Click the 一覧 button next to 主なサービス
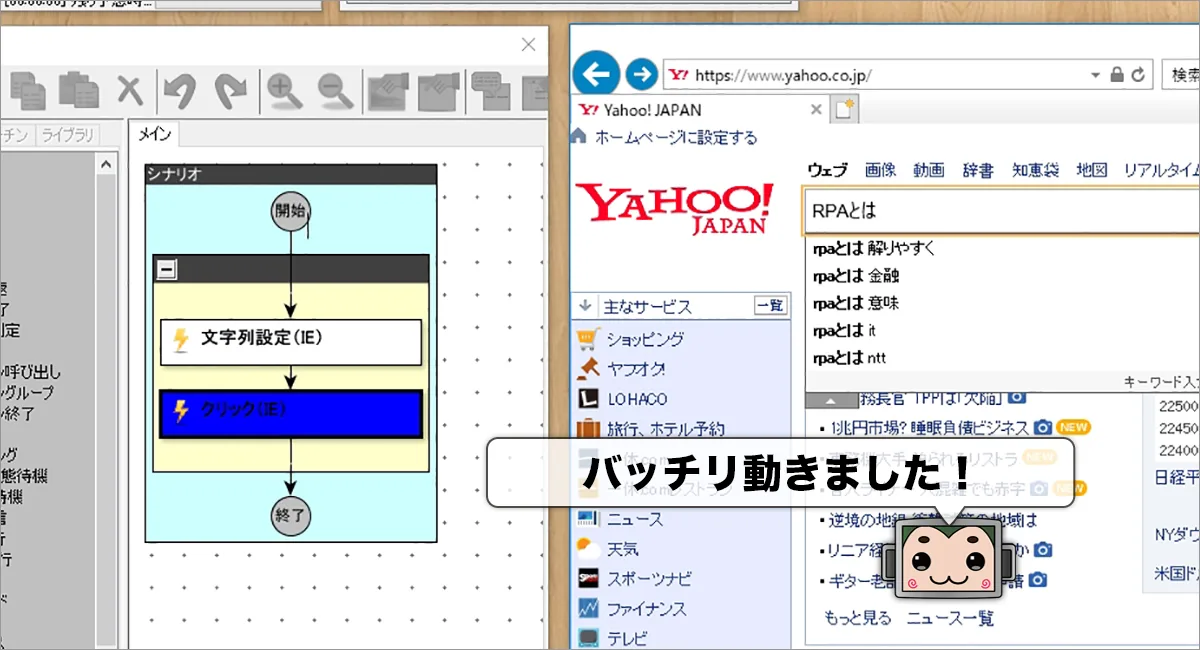Image resolution: width=1200 pixels, height=650 pixels. click(769, 306)
